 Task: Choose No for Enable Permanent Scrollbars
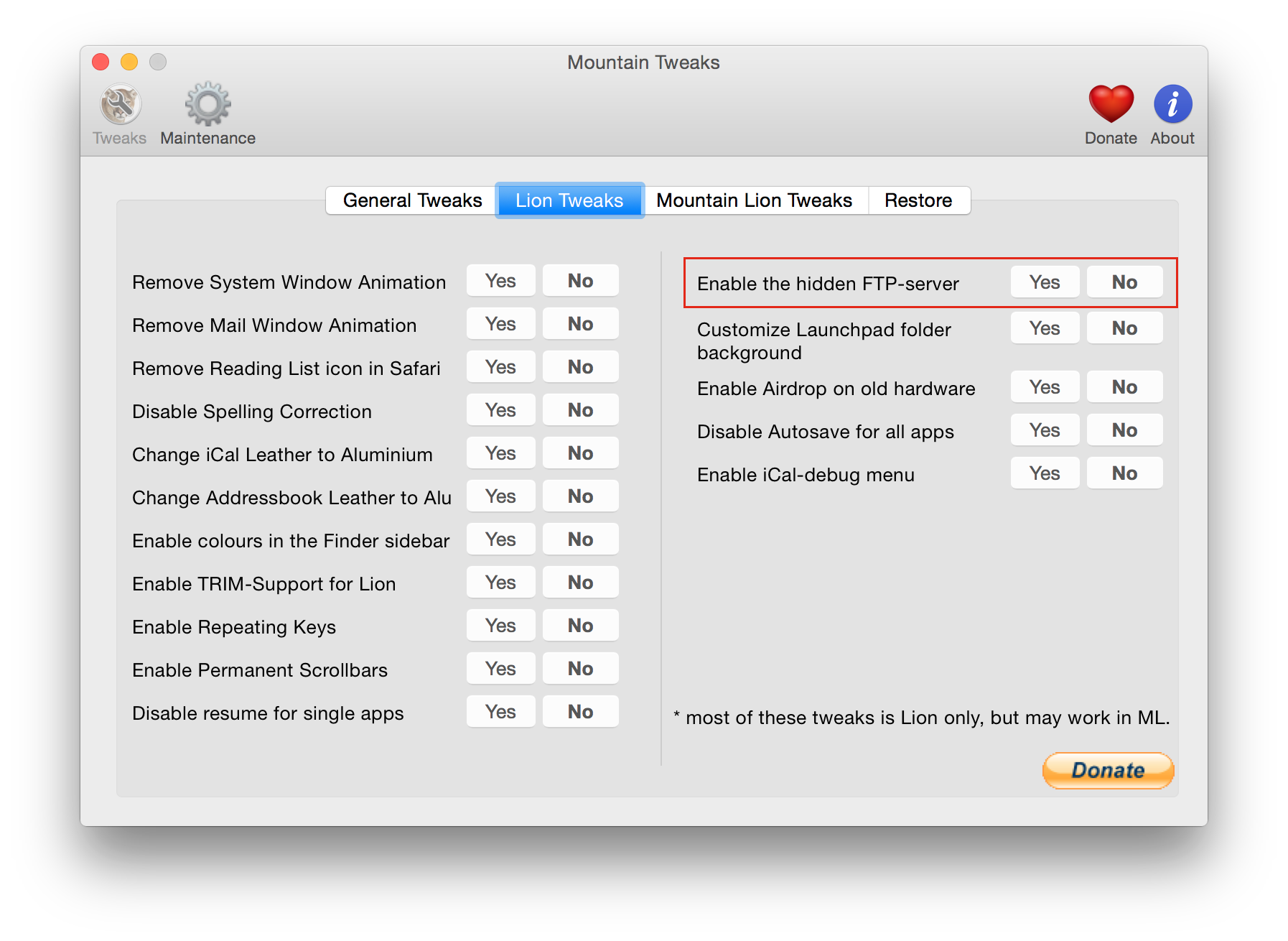[580, 669]
